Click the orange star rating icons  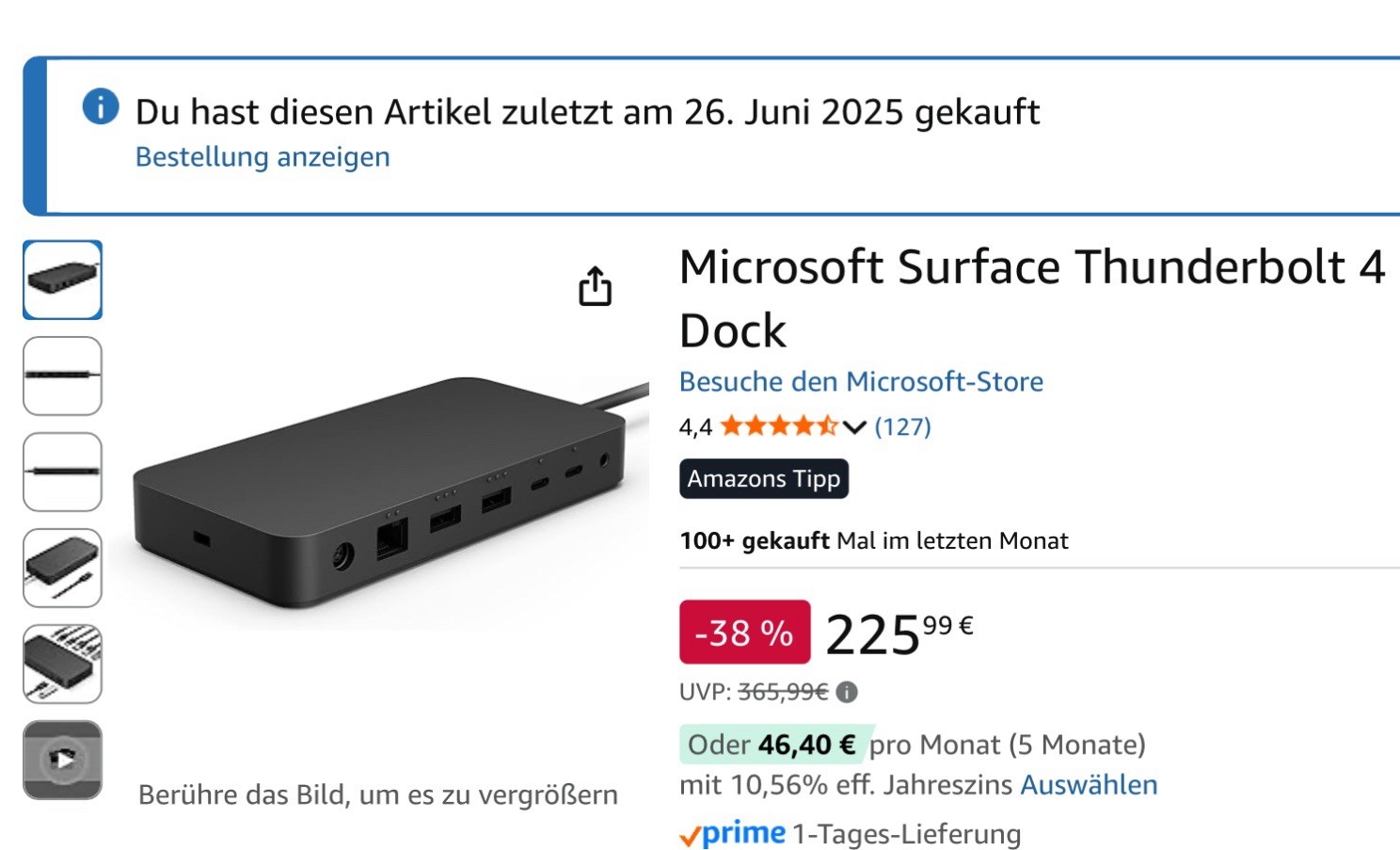pyautogui.click(x=778, y=426)
